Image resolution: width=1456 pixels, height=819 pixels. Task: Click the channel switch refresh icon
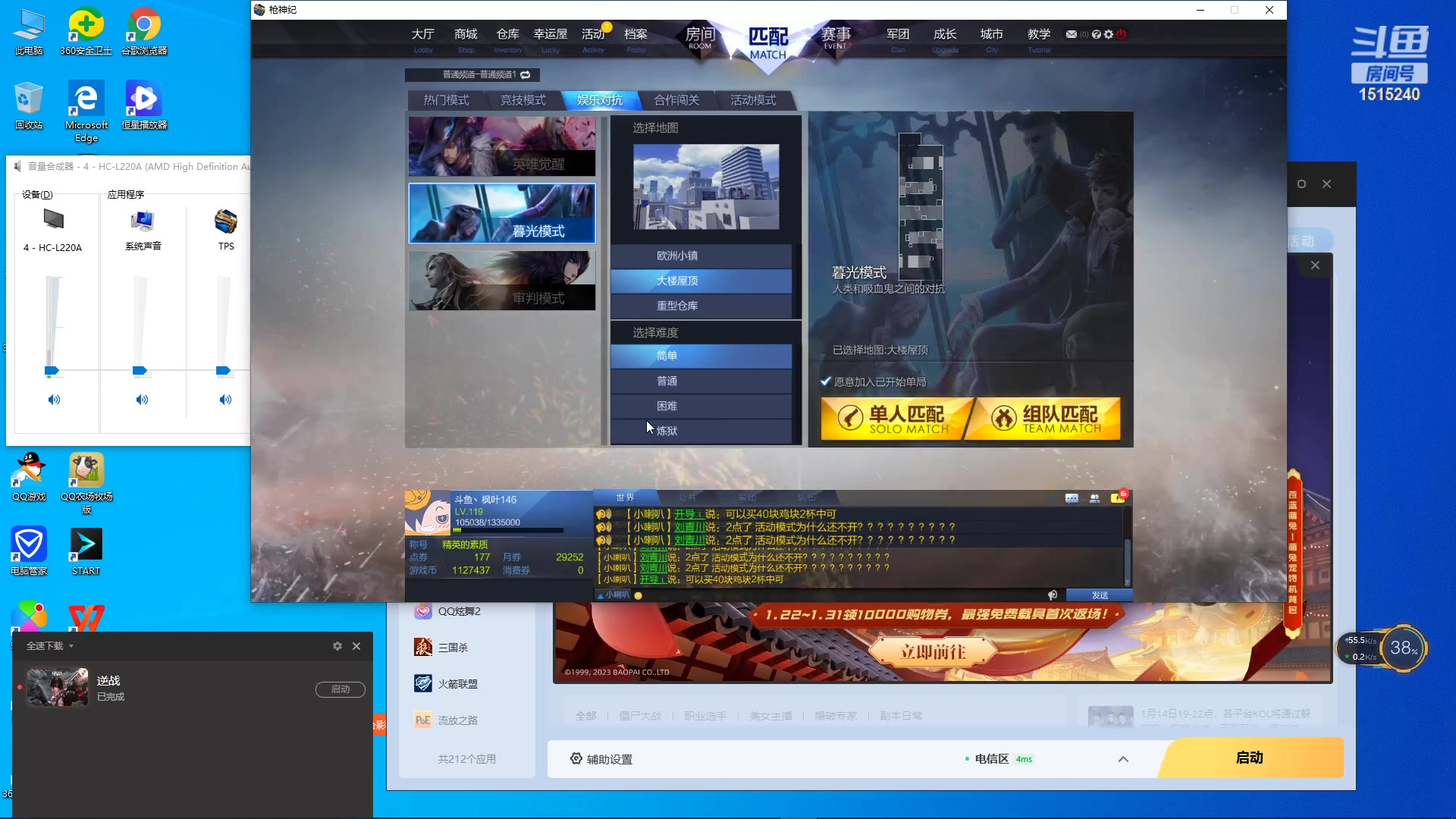pyautogui.click(x=525, y=74)
